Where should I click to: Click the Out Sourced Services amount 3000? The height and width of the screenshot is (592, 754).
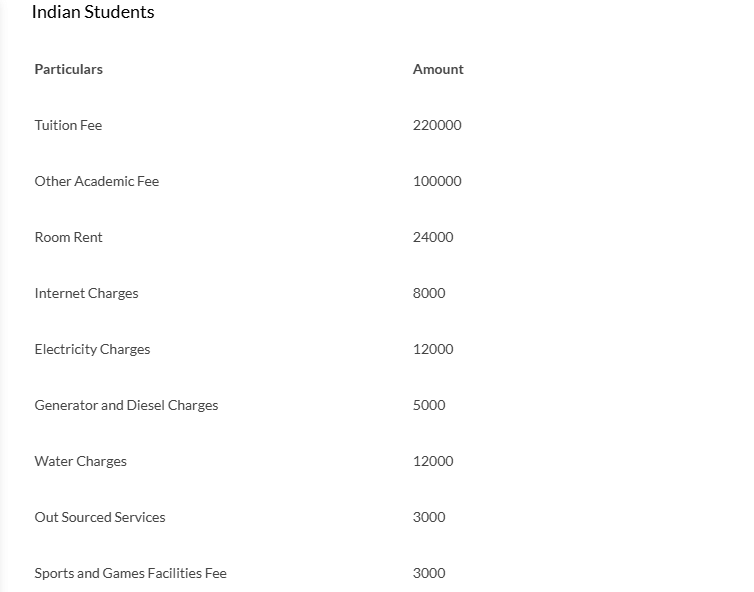point(429,517)
